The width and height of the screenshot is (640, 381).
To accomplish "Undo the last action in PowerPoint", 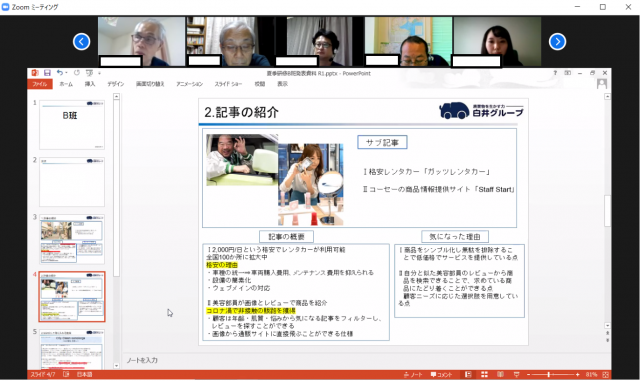I will point(60,73).
